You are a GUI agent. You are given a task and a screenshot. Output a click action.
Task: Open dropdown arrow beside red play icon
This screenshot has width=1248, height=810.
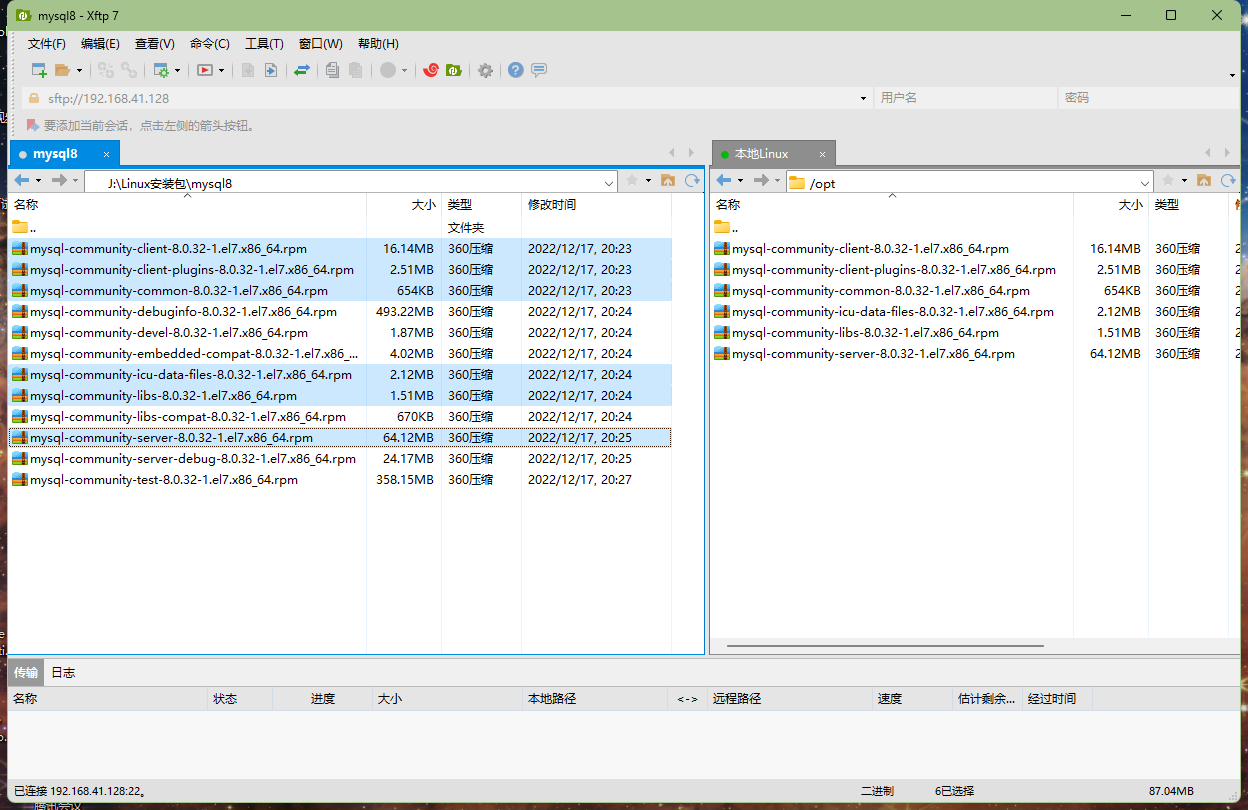coord(221,70)
